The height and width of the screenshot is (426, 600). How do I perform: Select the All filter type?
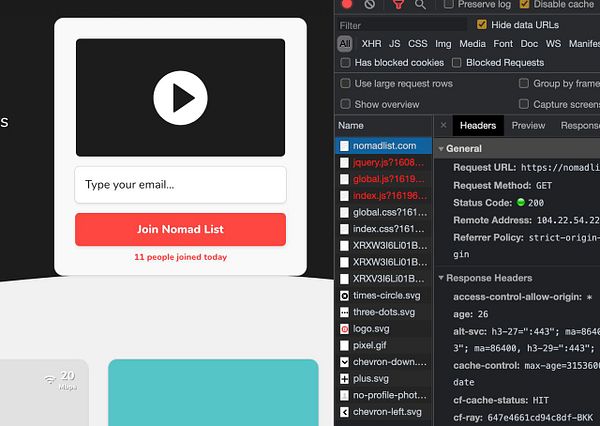pyautogui.click(x=345, y=44)
